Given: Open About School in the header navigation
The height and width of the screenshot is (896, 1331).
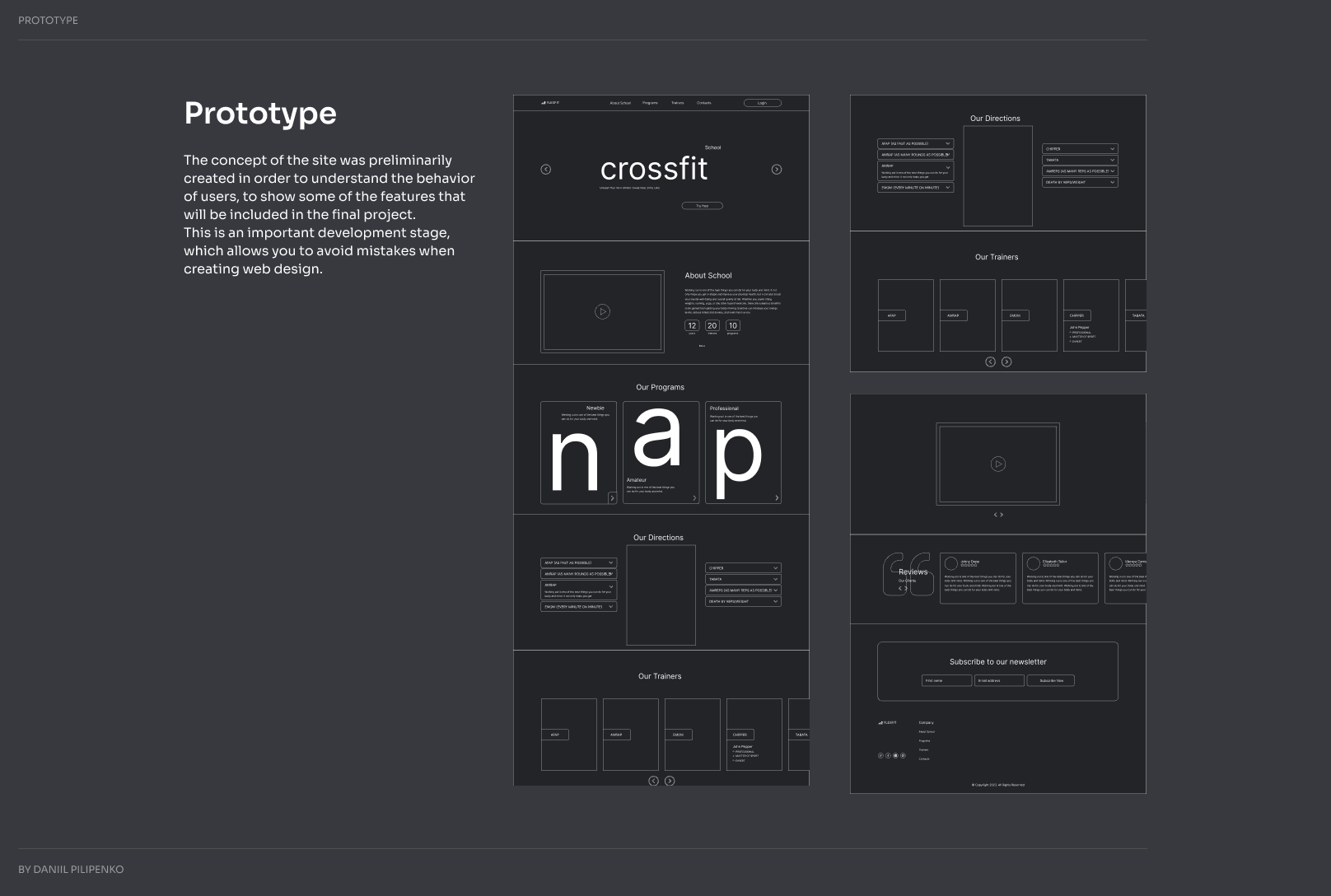Looking at the screenshot, I should click(x=620, y=103).
